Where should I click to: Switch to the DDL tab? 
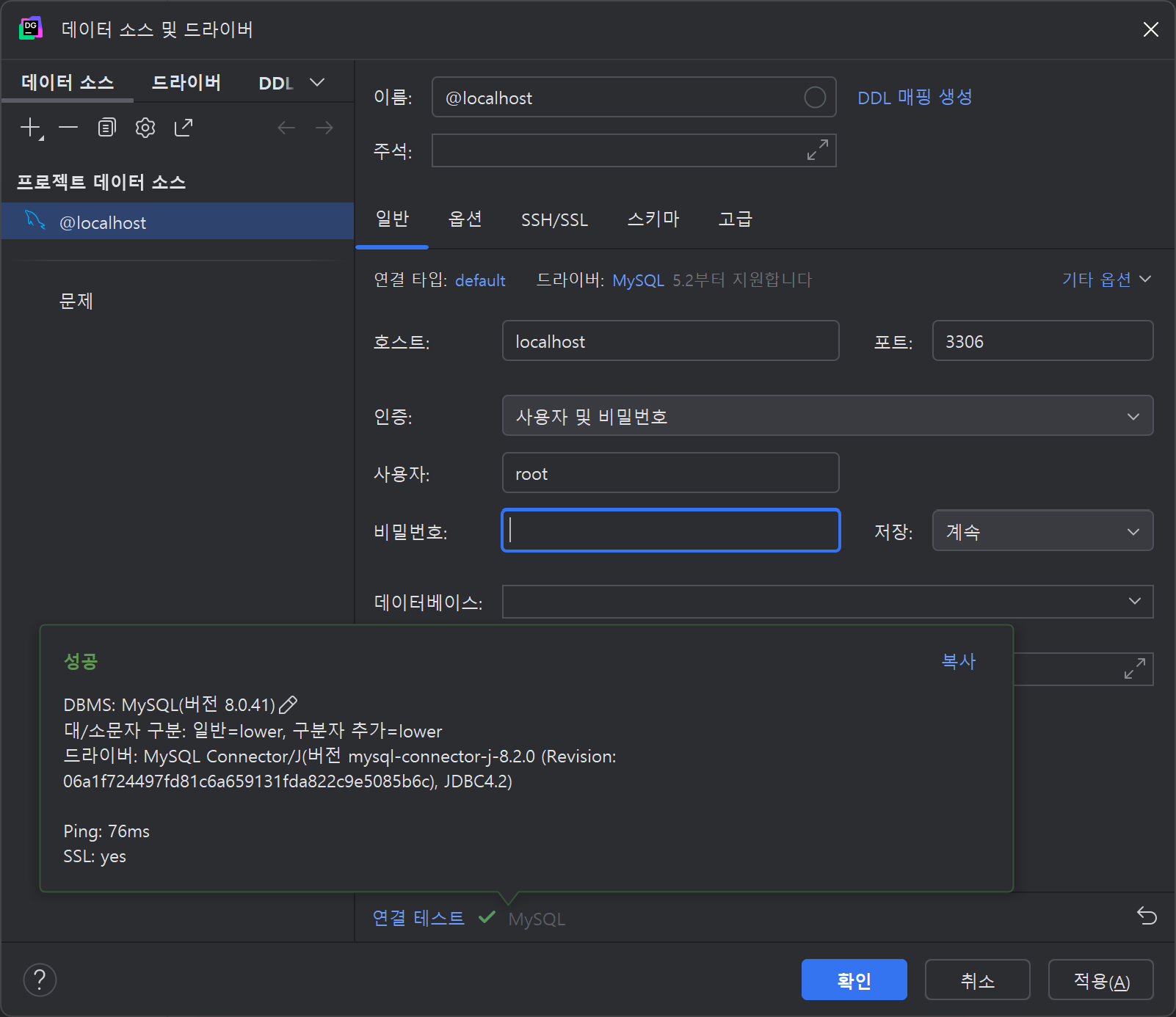pyautogui.click(x=276, y=83)
